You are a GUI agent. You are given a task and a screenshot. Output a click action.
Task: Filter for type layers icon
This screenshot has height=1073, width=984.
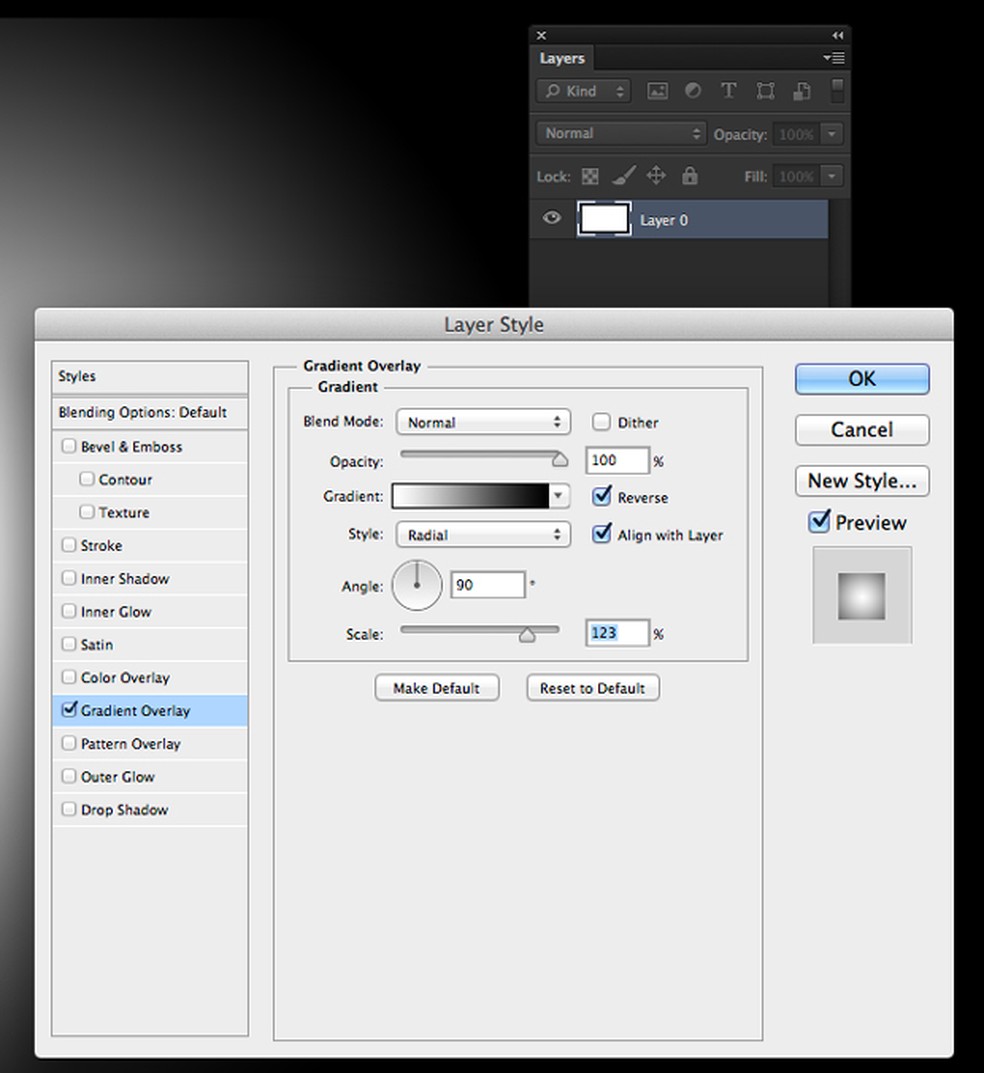coord(729,91)
